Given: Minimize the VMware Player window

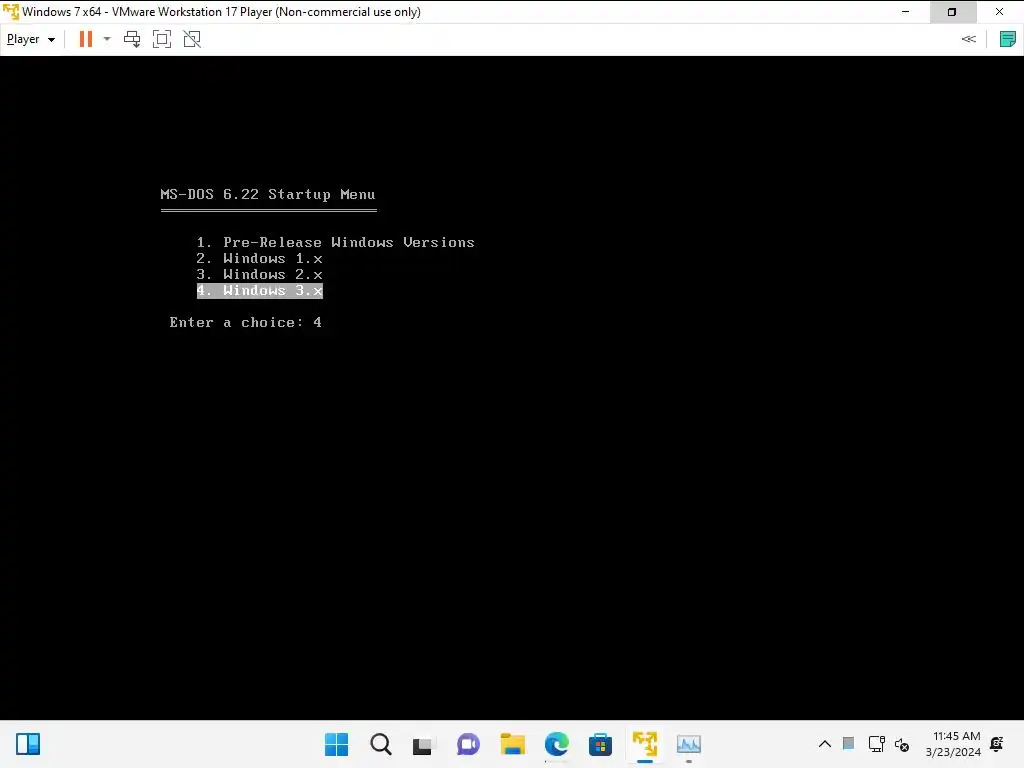Looking at the screenshot, I should click(906, 12).
